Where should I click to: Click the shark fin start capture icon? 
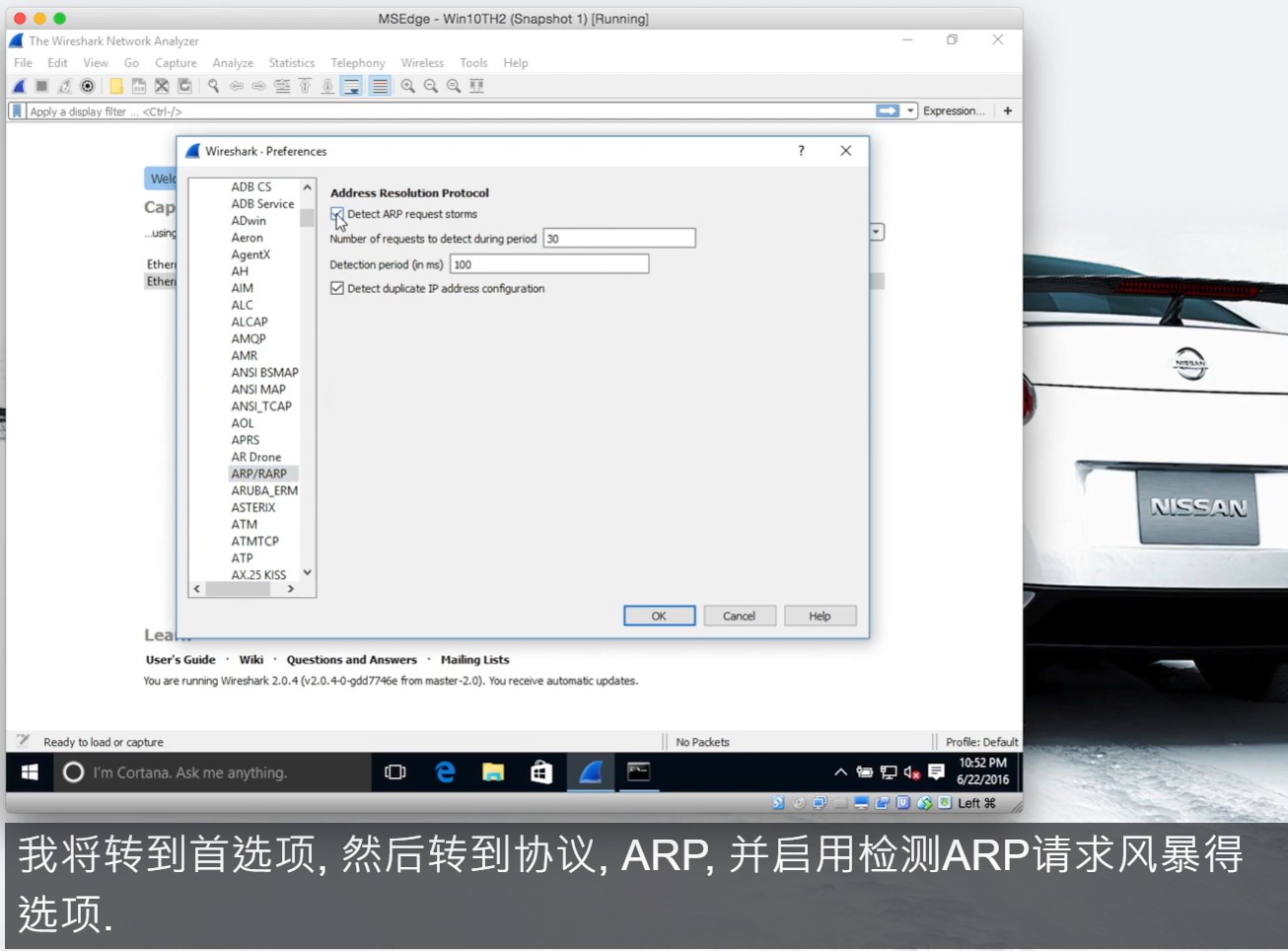[19, 87]
